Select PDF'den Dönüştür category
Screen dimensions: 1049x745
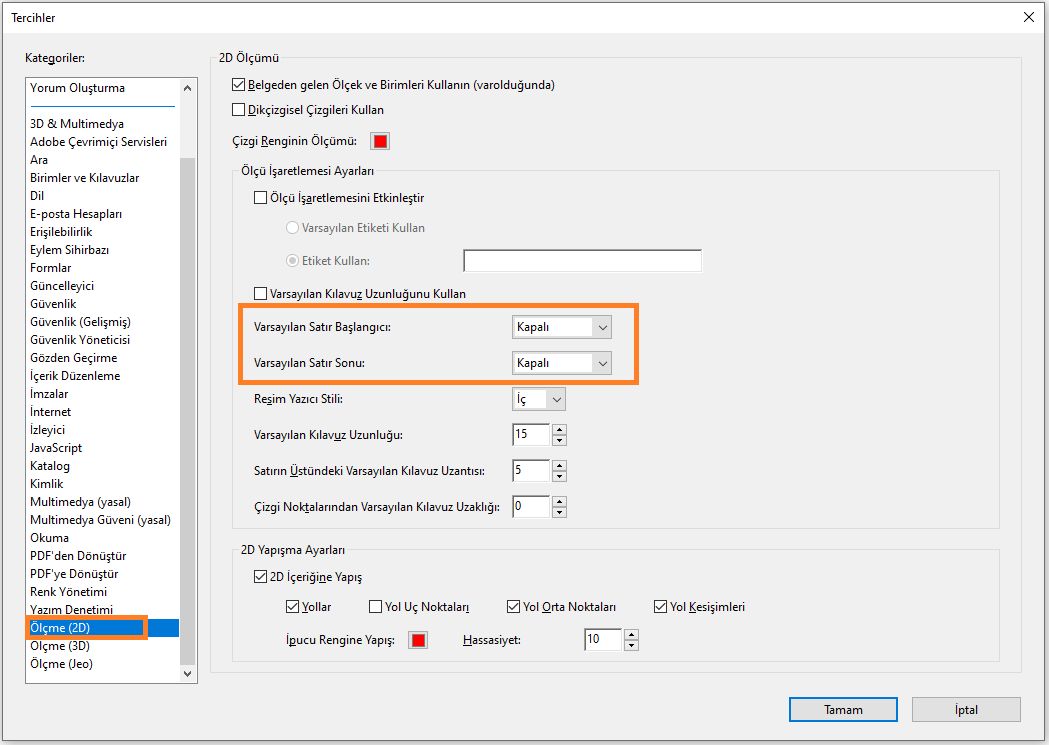click(x=78, y=556)
